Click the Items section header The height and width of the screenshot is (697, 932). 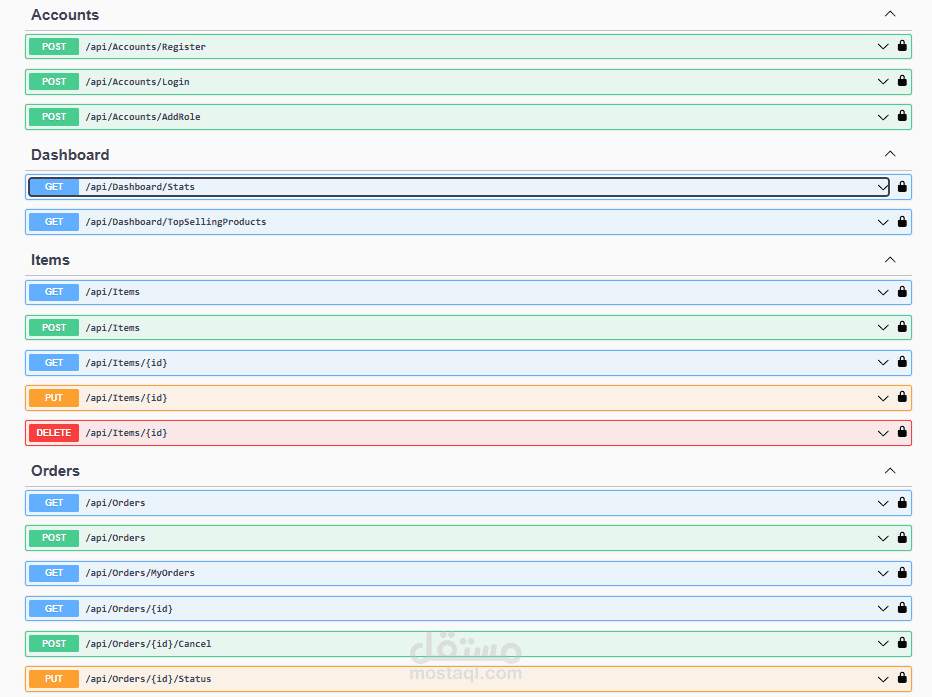pos(50,259)
